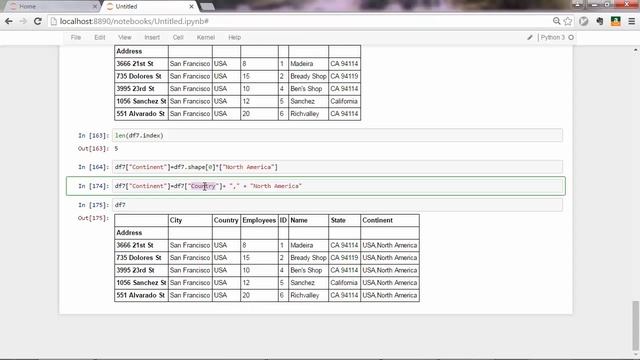The width and height of the screenshot is (640, 360).
Task: Click the Employees header in lower table
Action: pyautogui.click(x=259, y=220)
